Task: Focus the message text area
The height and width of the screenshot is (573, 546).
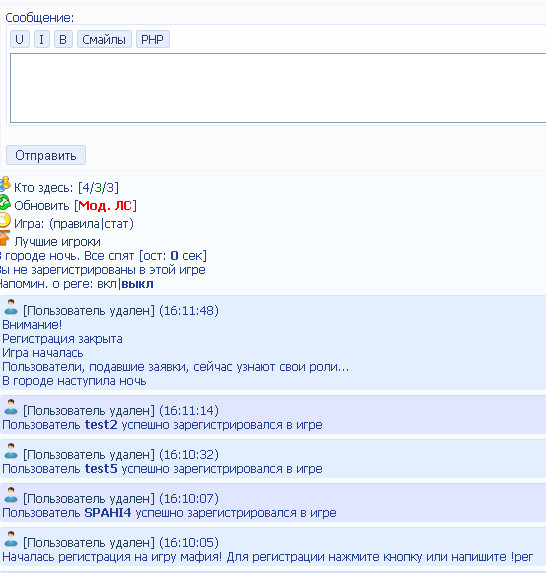Action: click(278, 88)
